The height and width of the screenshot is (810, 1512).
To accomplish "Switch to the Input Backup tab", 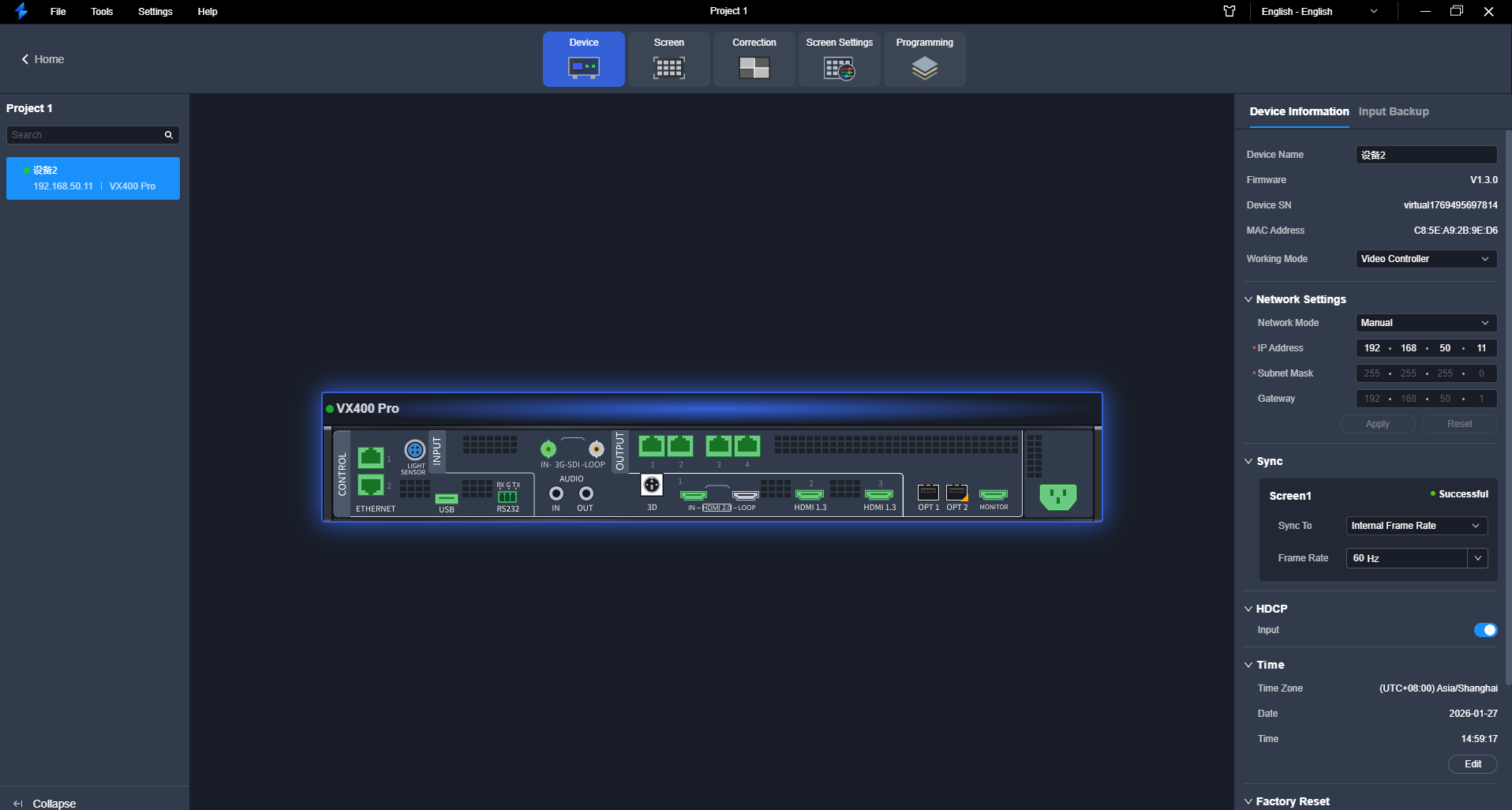I will [x=1394, y=111].
